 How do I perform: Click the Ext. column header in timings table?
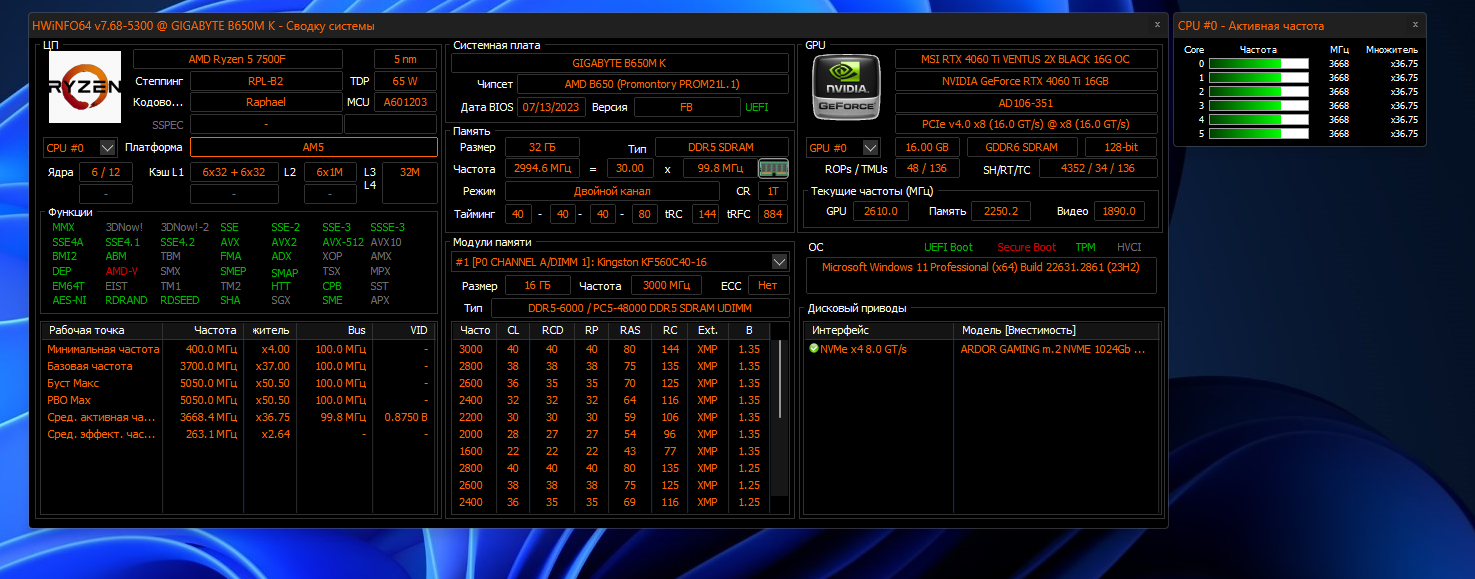click(708, 330)
